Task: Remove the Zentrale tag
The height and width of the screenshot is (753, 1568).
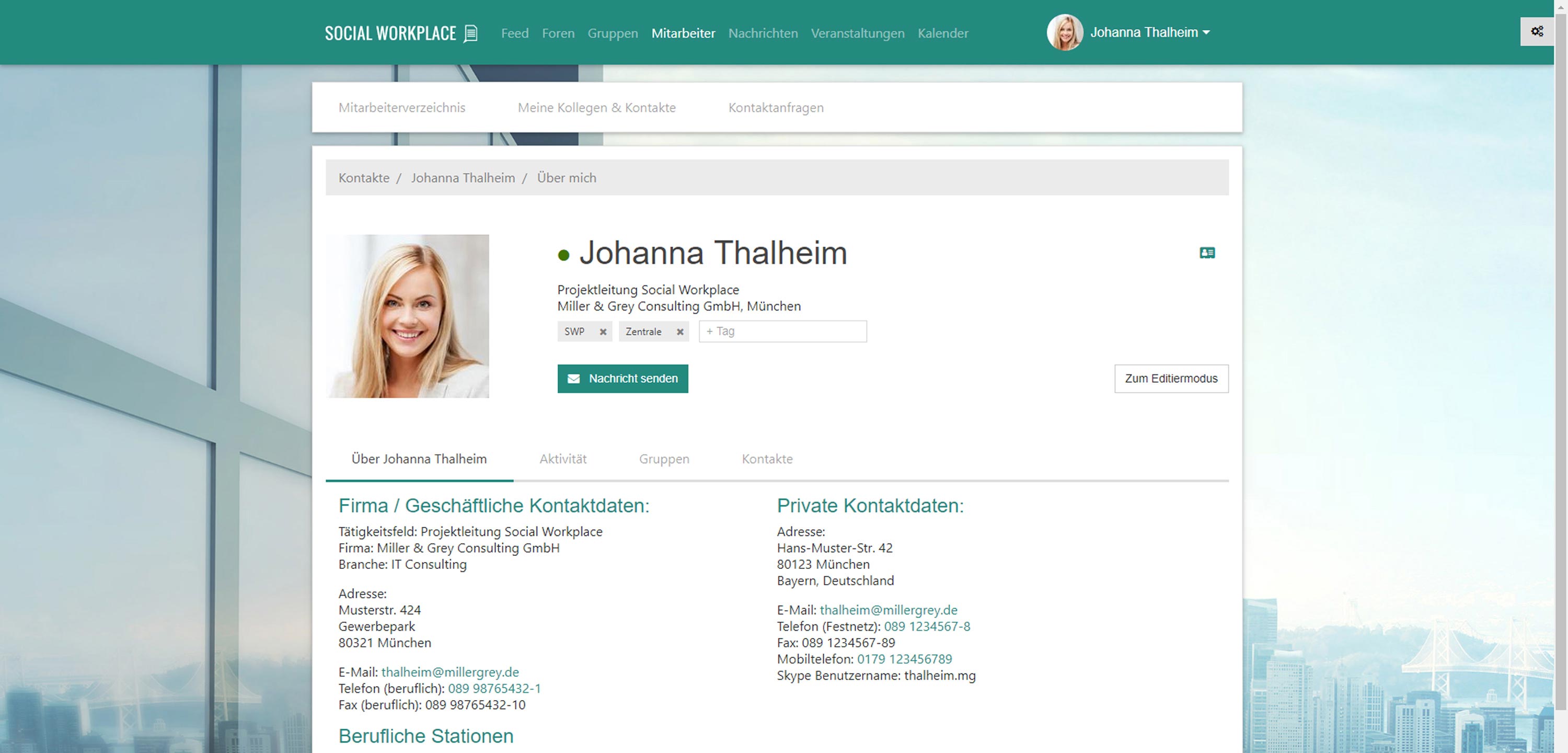Action: pos(680,332)
